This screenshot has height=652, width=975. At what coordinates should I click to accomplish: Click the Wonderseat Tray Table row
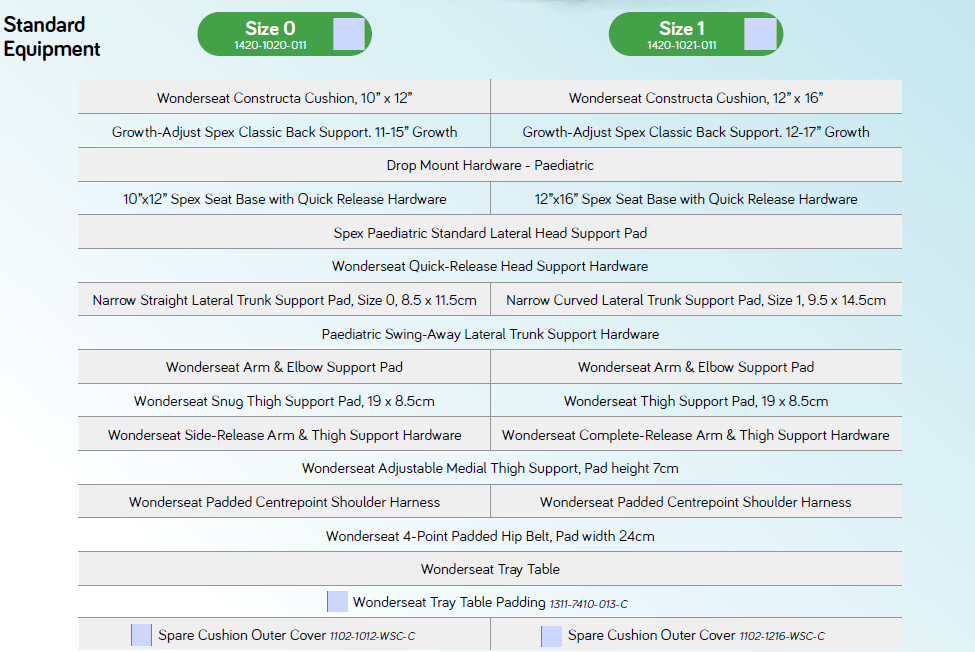pyautogui.click(x=490, y=569)
